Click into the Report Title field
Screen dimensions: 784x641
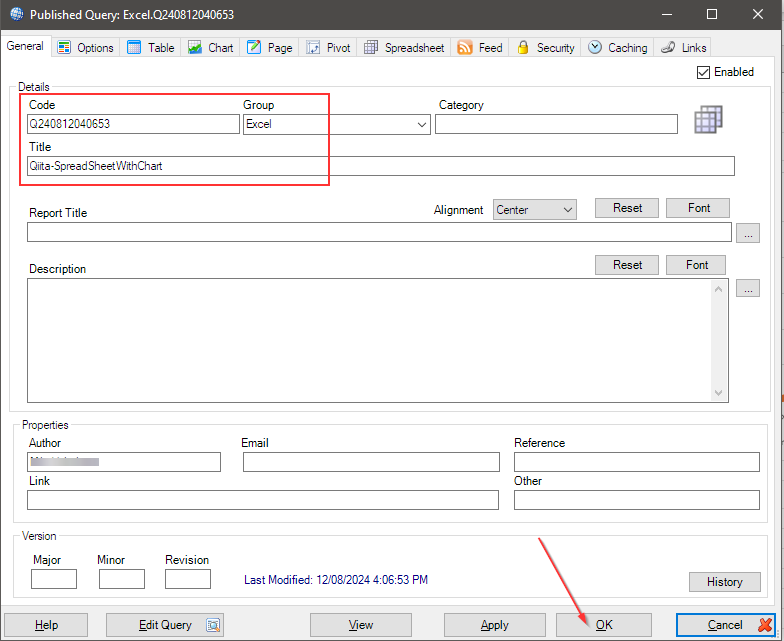380,232
